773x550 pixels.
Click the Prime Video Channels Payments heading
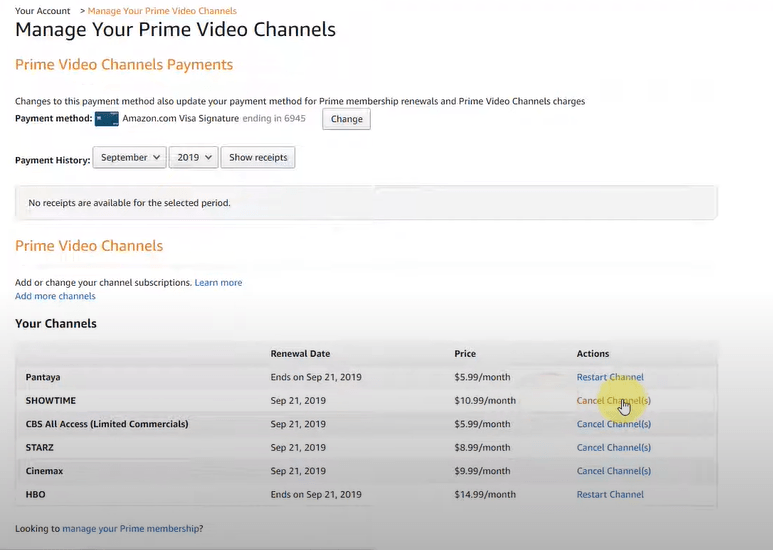pos(124,65)
